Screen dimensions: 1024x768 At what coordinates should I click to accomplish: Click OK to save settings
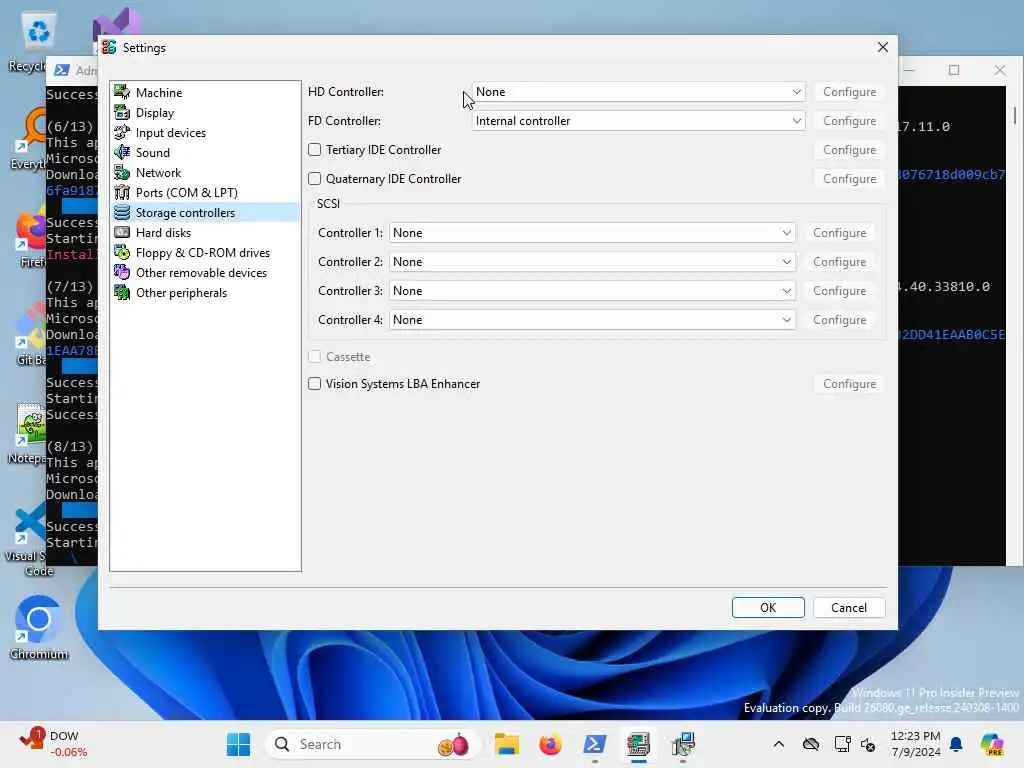pos(768,607)
